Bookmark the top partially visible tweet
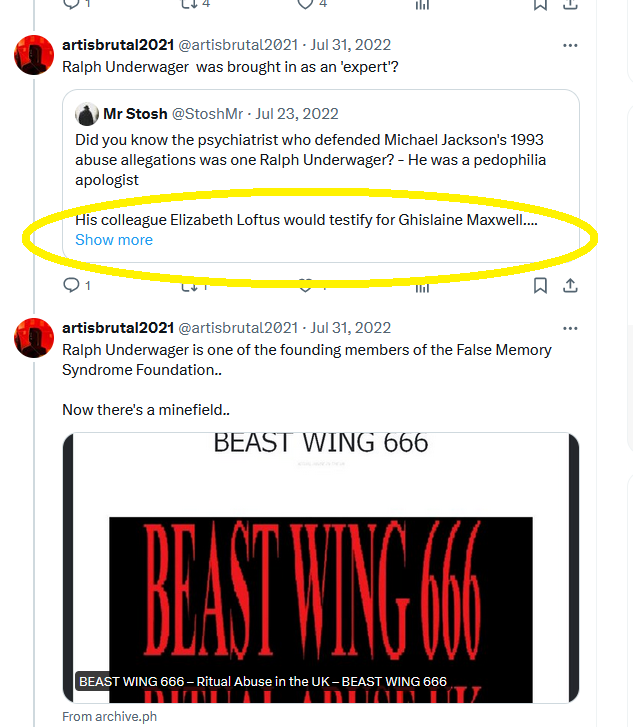Image resolution: width=633 pixels, height=727 pixels. point(540,5)
